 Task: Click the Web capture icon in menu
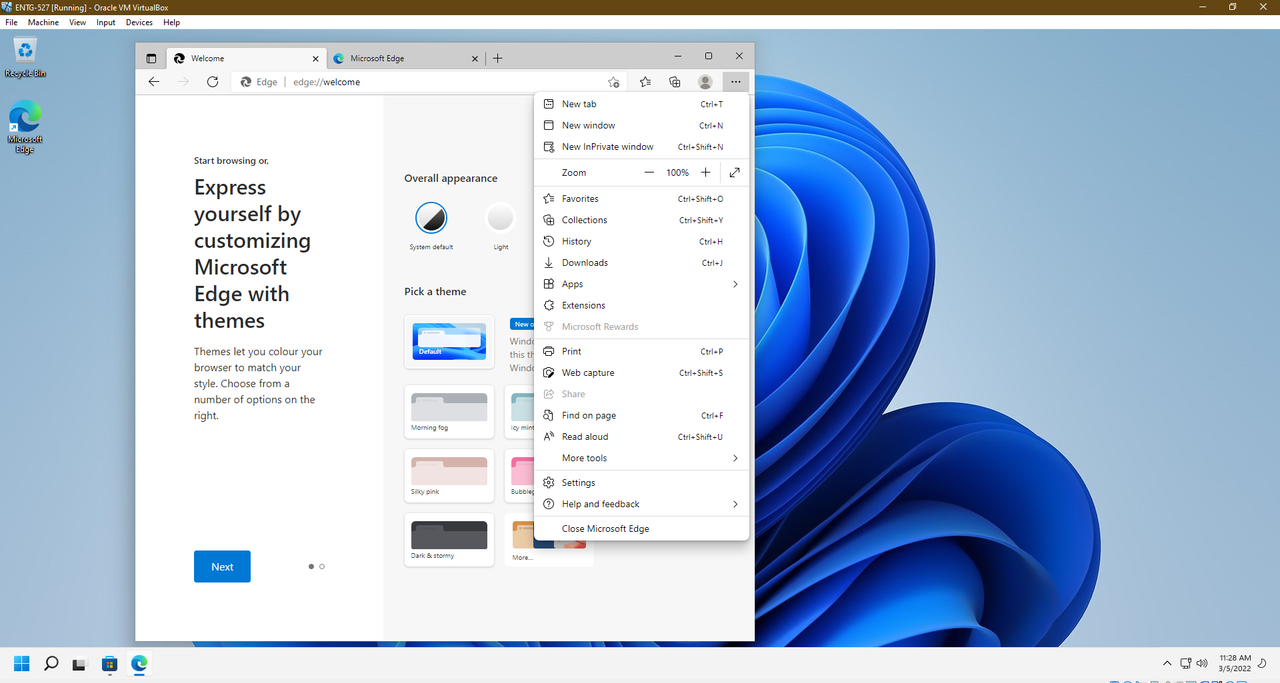548,373
